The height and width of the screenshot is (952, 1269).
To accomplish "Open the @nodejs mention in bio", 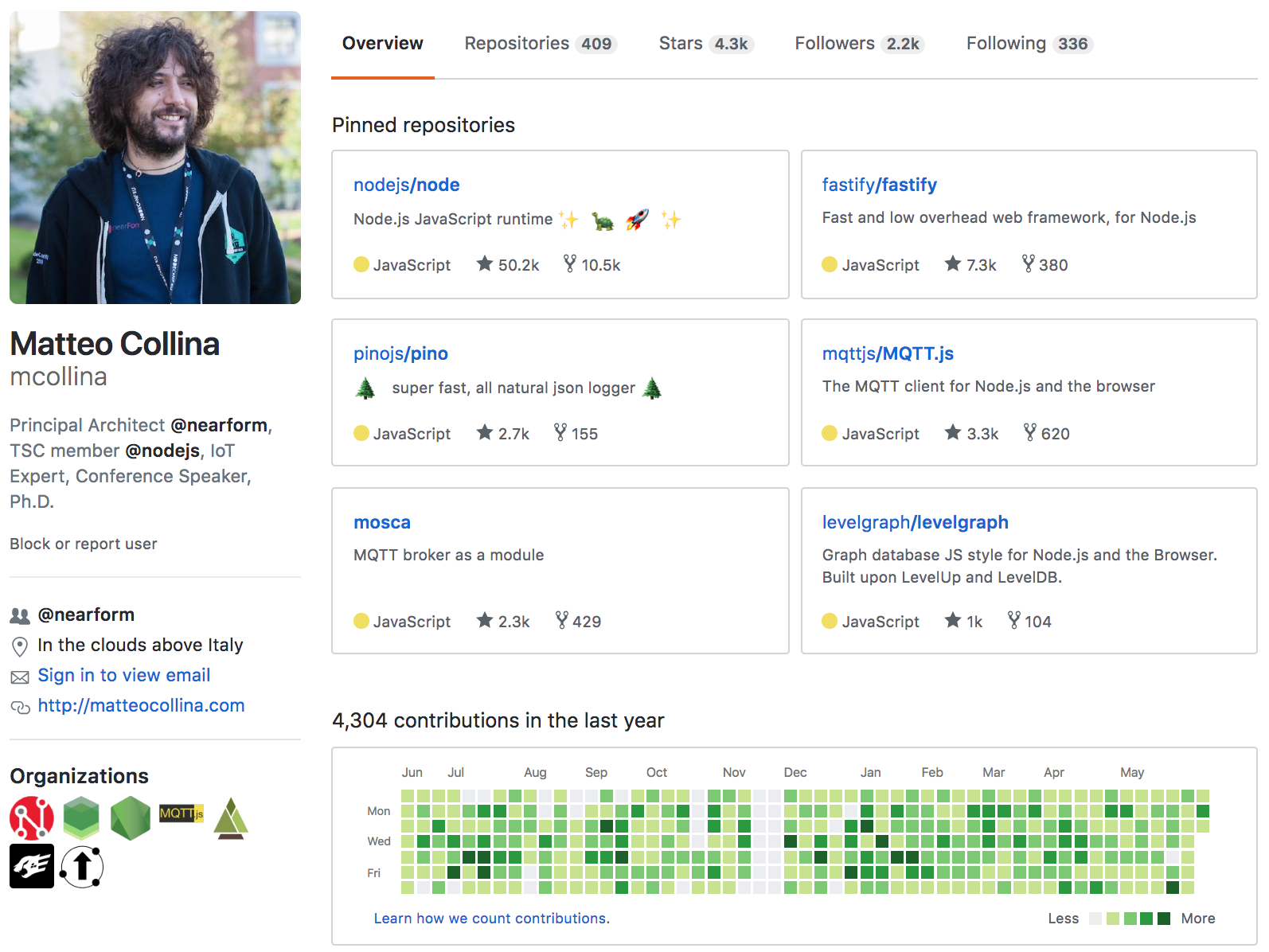I will [x=163, y=451].
